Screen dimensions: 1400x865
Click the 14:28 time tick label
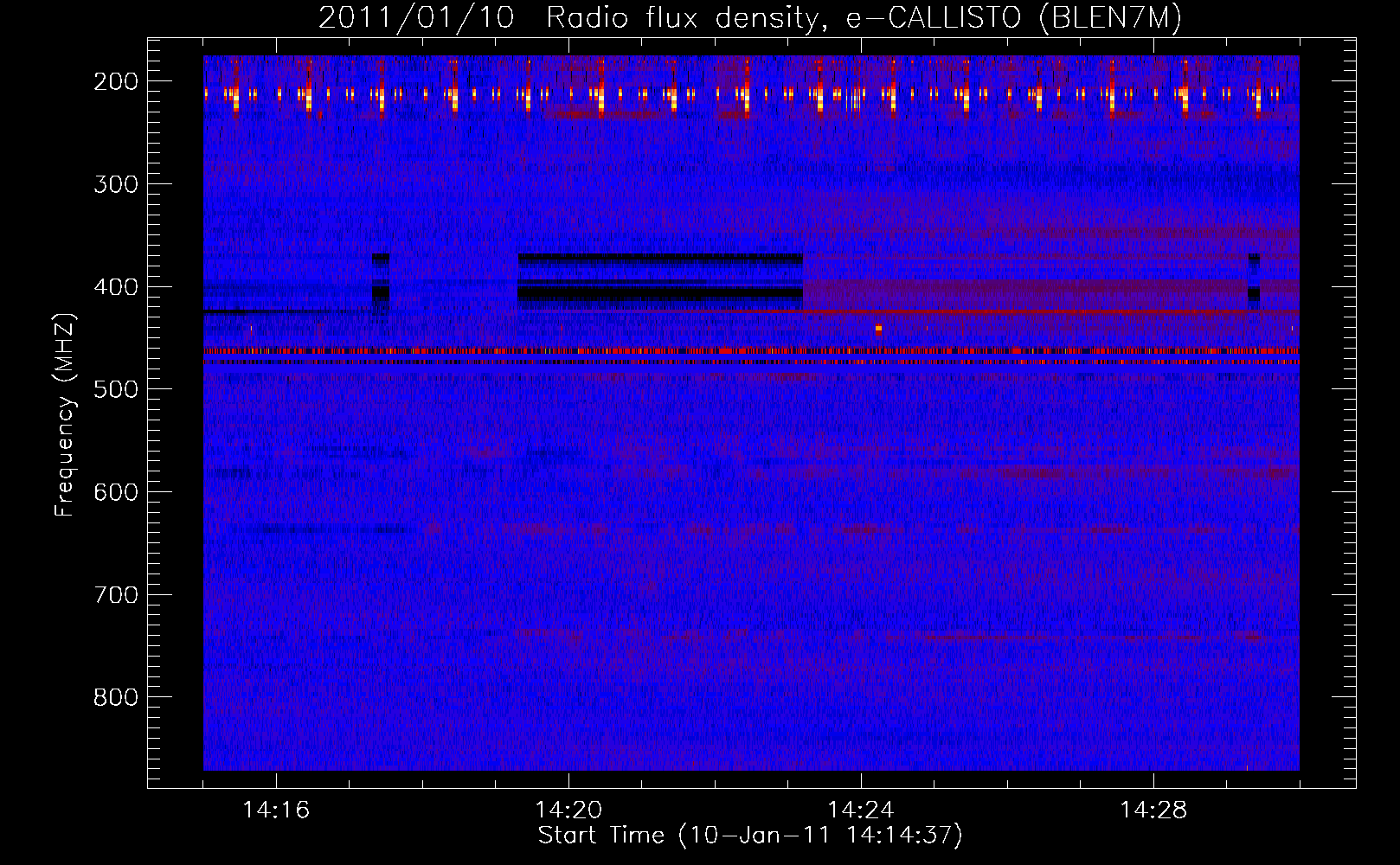tap(1153, 811)
